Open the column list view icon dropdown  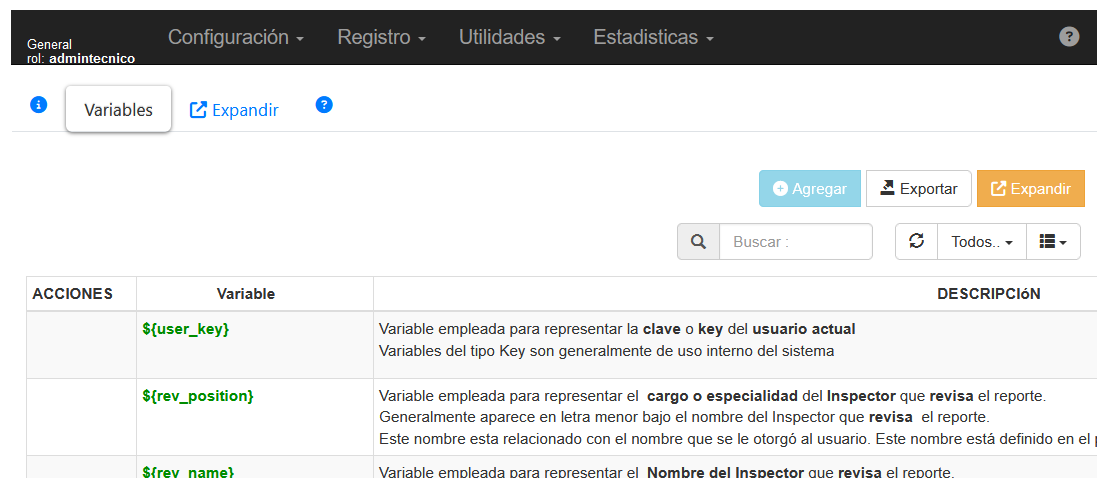(1053, 242)
